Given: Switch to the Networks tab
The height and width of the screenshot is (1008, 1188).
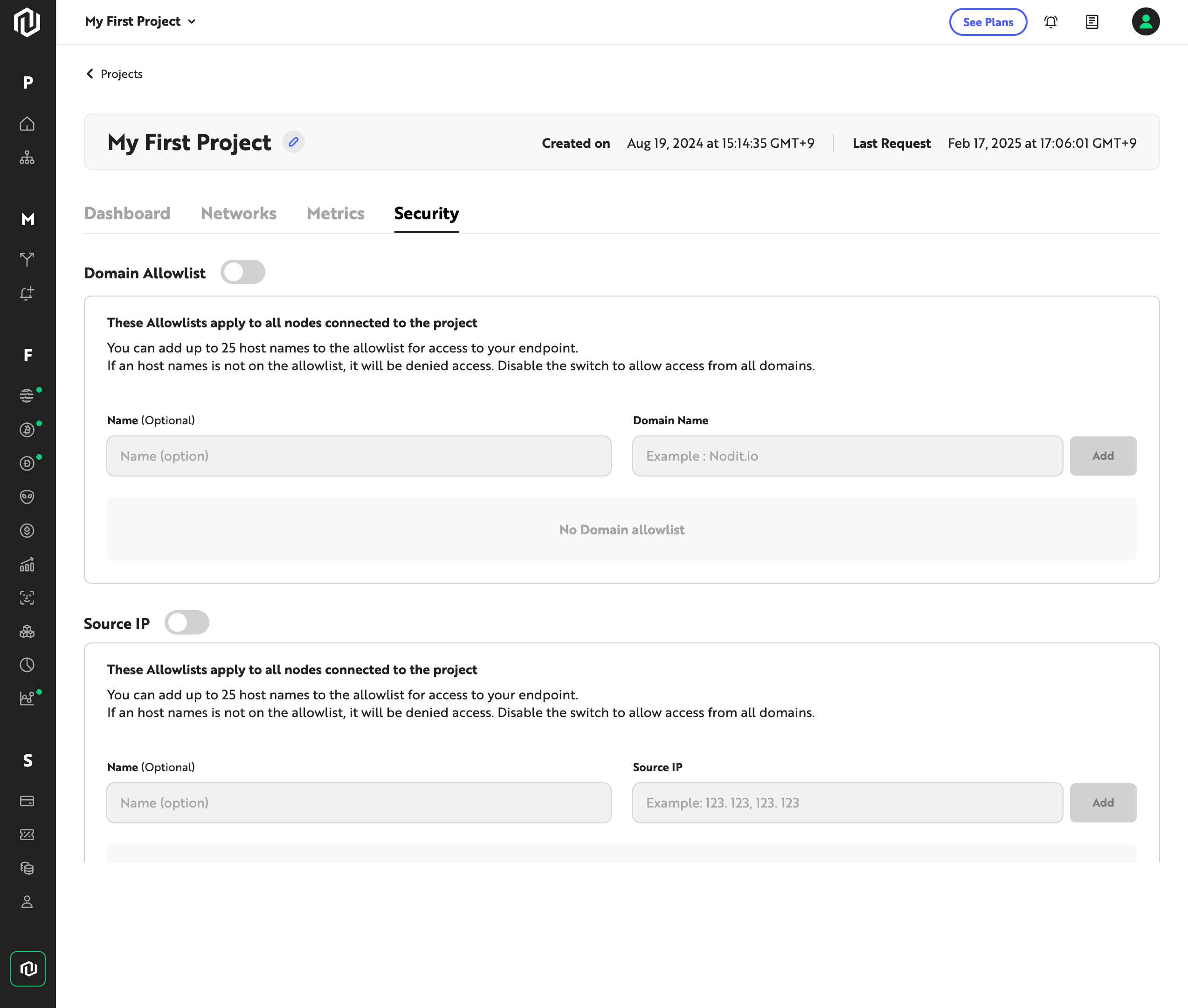Looking at the screenshot, I should tap(238, 213).
